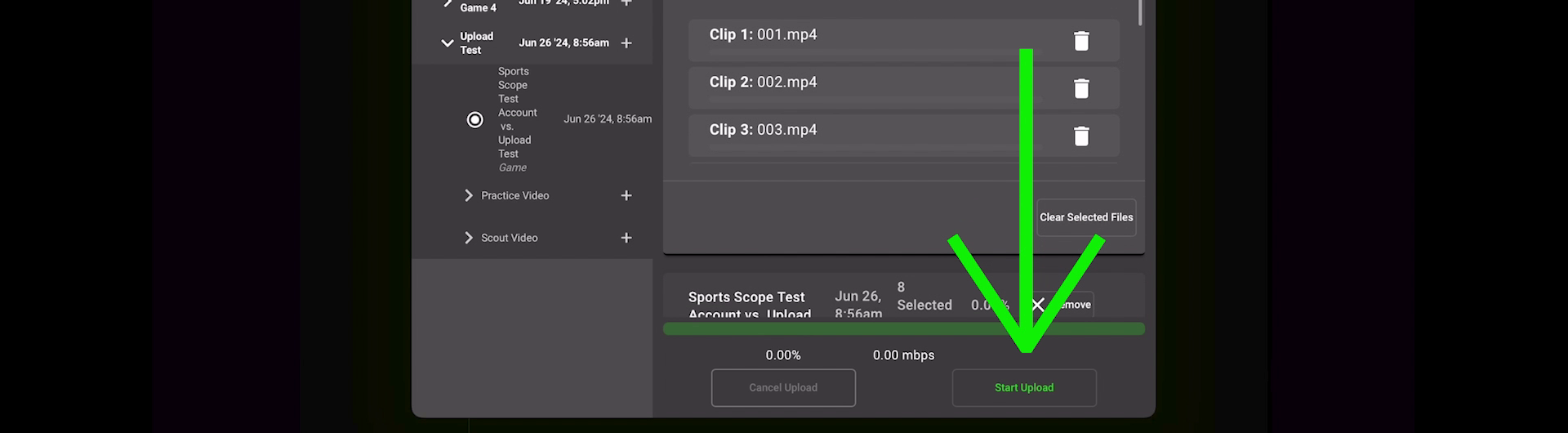Viewport: 1568px width, 433px height.
Task: Add video to Upload Test with plus icon
Action: tap(626, 42)
